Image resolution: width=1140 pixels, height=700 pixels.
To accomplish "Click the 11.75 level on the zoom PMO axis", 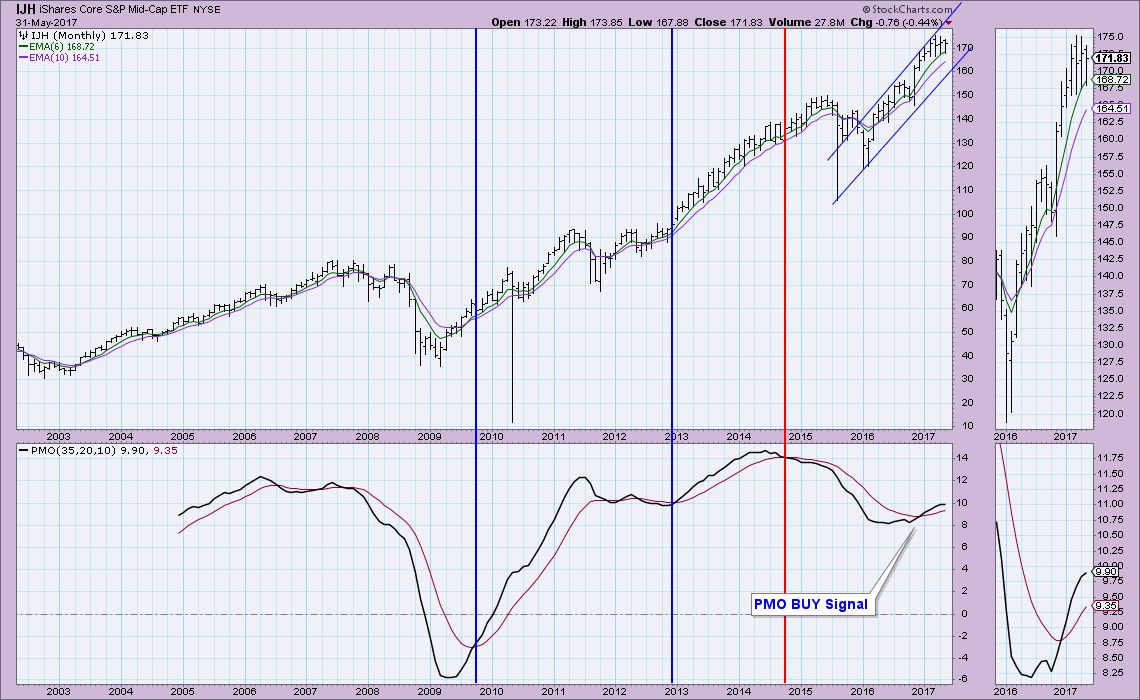I will [1108, 458].
